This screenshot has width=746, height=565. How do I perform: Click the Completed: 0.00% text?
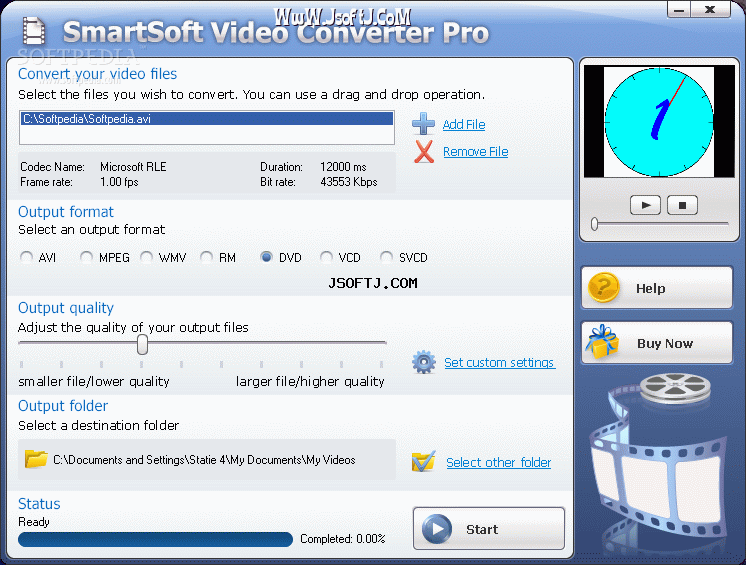coord(343,539)
